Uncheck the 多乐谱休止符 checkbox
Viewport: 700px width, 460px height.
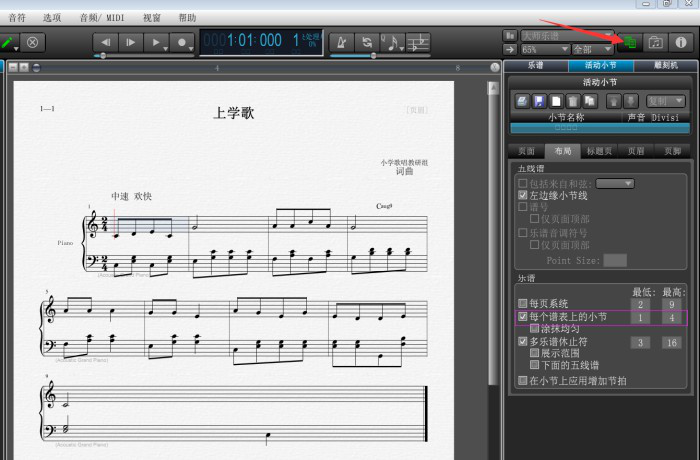(522, 341)
